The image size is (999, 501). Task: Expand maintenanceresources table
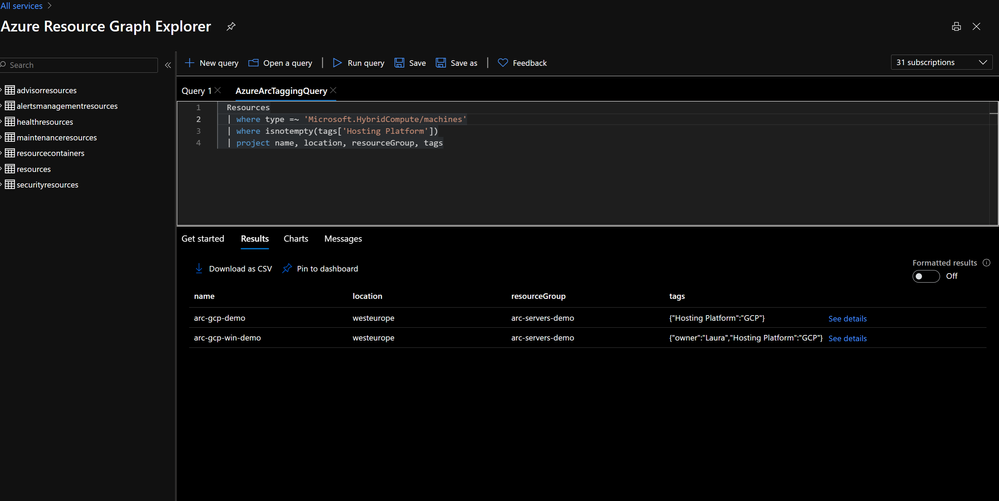coord(2,138)
